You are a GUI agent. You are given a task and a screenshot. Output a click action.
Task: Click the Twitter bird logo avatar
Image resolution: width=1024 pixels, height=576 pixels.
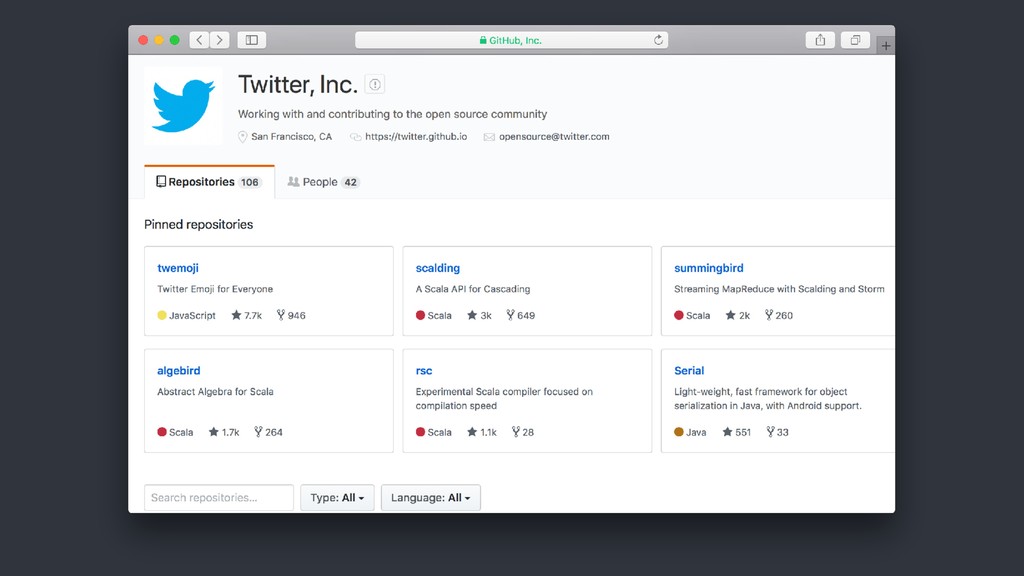click(x=184, y=106)
